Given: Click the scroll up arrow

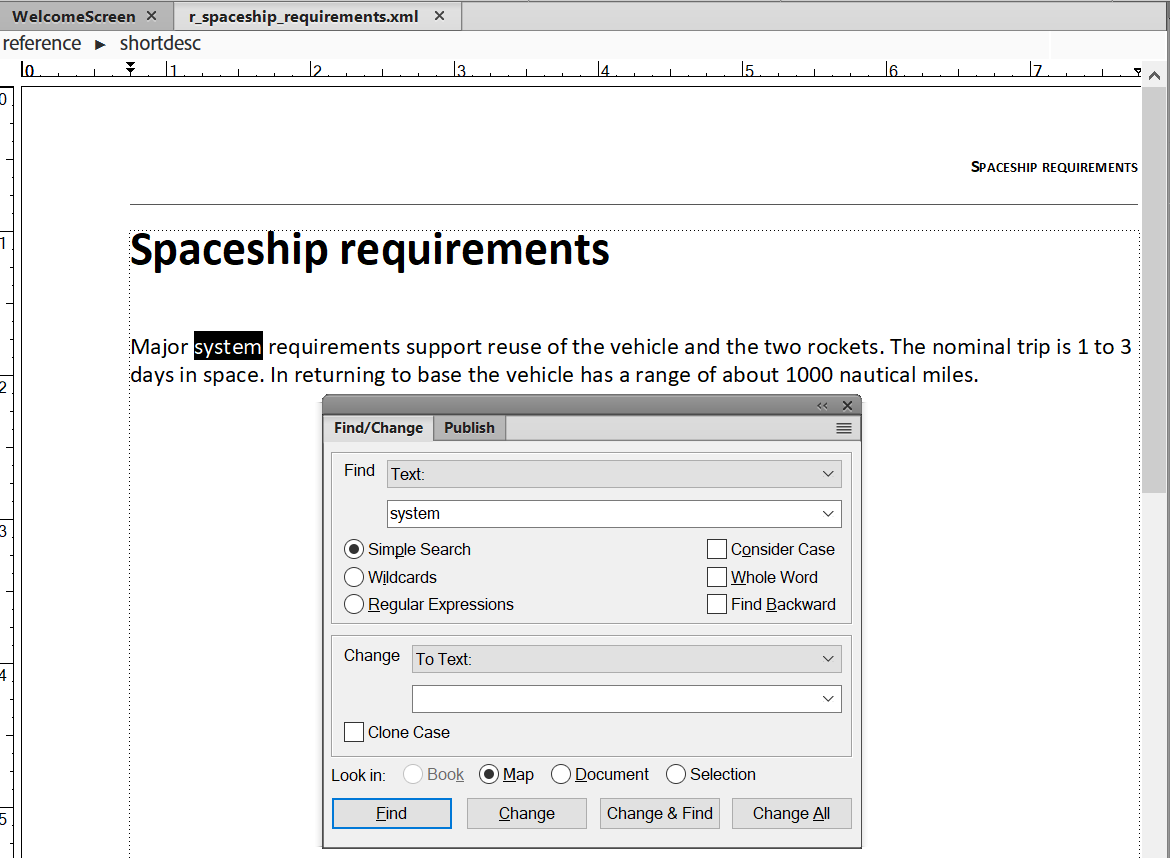Looking at the screenshot, I should click(x=1154, y=76).
